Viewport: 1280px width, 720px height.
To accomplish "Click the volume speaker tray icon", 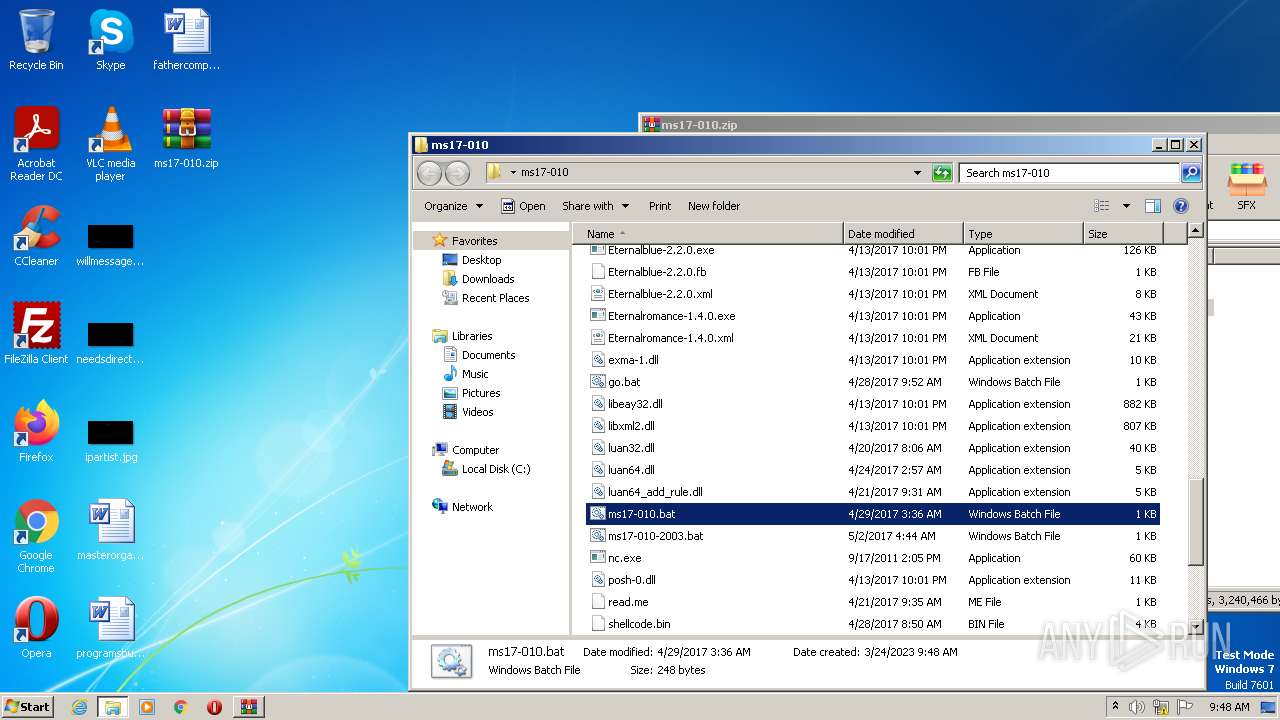I will click(x=1137, y=707).
